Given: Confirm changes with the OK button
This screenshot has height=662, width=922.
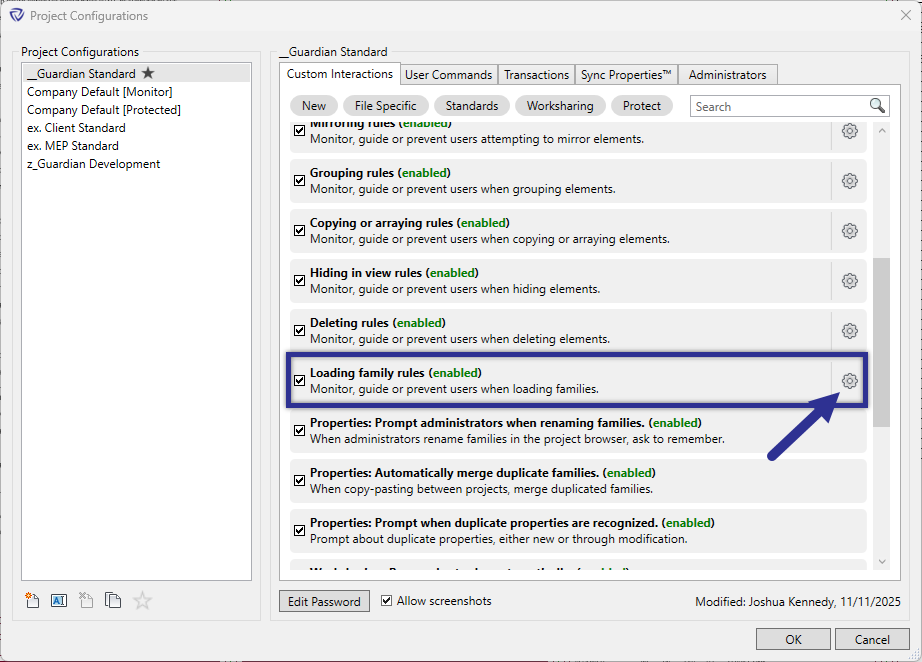Looking at the screenshot, I should point(793,638).
